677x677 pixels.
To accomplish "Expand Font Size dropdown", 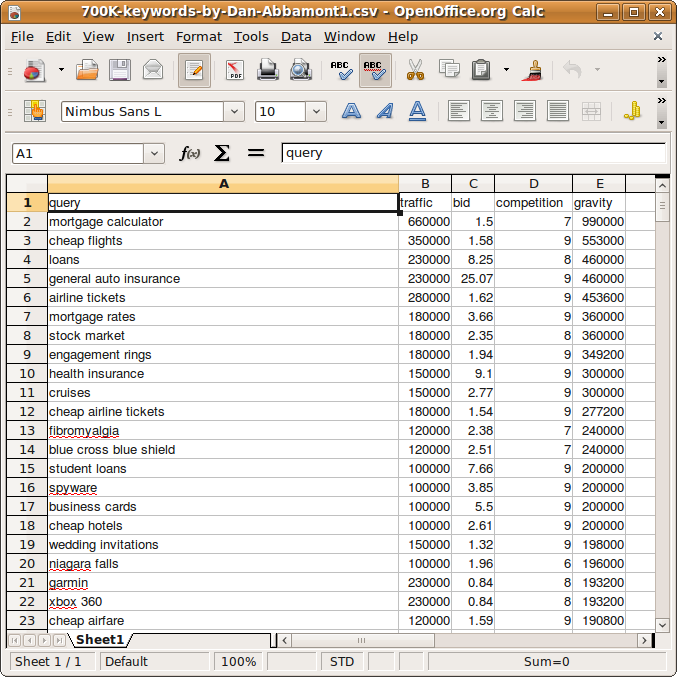I will pyautogui.click(x=316, y=111).
